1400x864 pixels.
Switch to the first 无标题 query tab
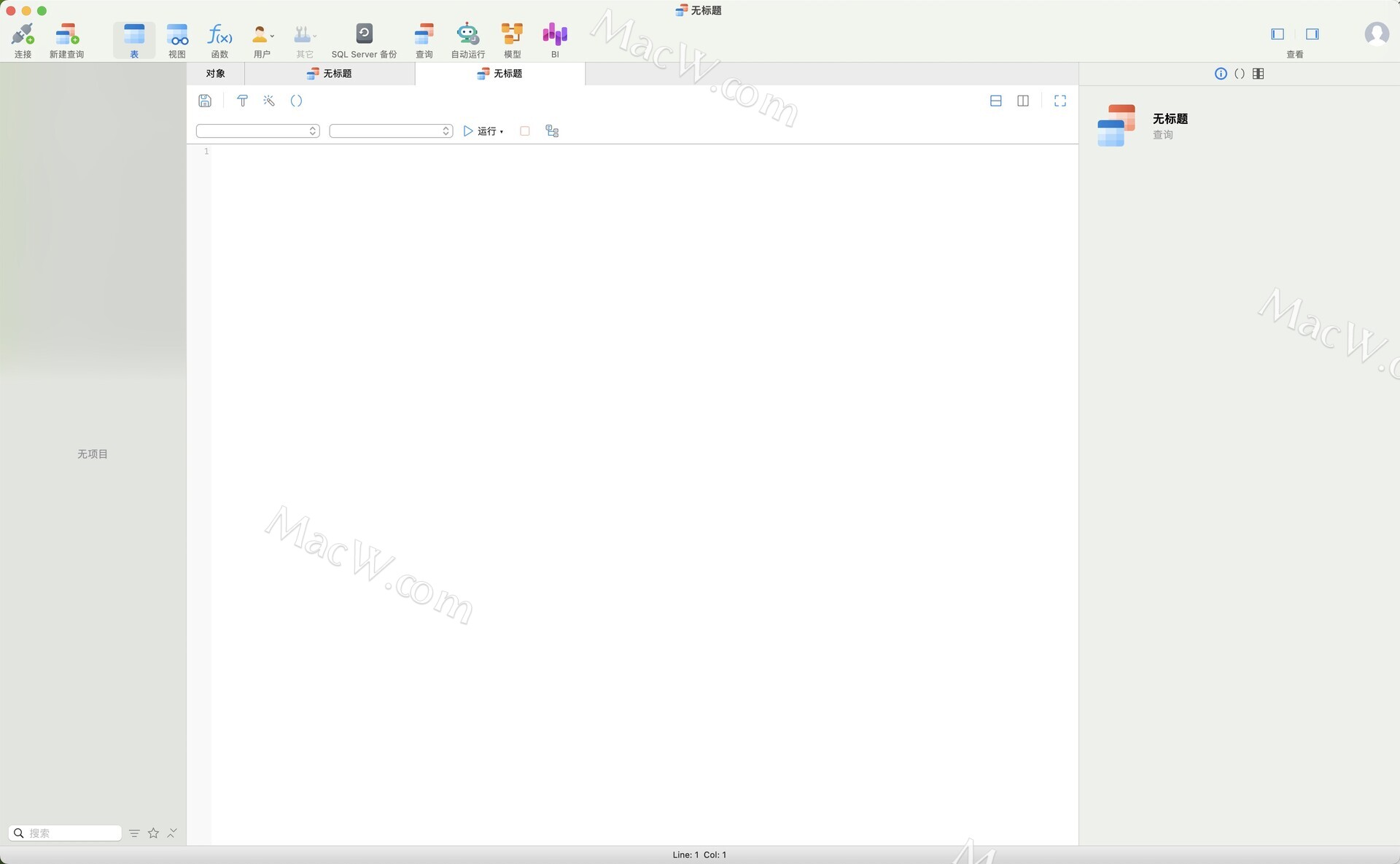coord(330,74)
